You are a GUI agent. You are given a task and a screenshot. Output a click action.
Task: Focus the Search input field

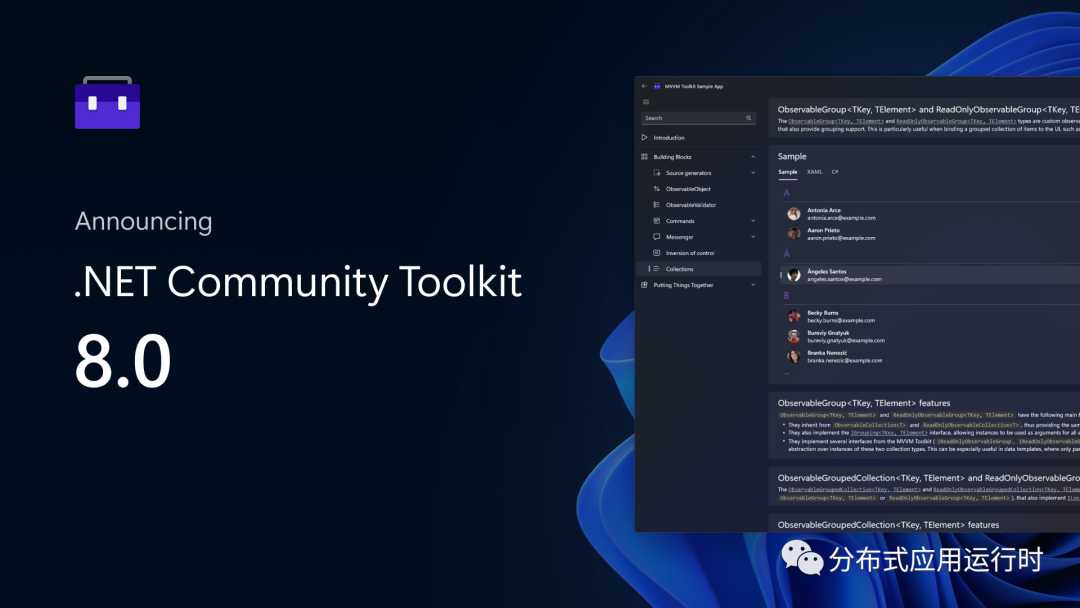(x=698, y=118)
